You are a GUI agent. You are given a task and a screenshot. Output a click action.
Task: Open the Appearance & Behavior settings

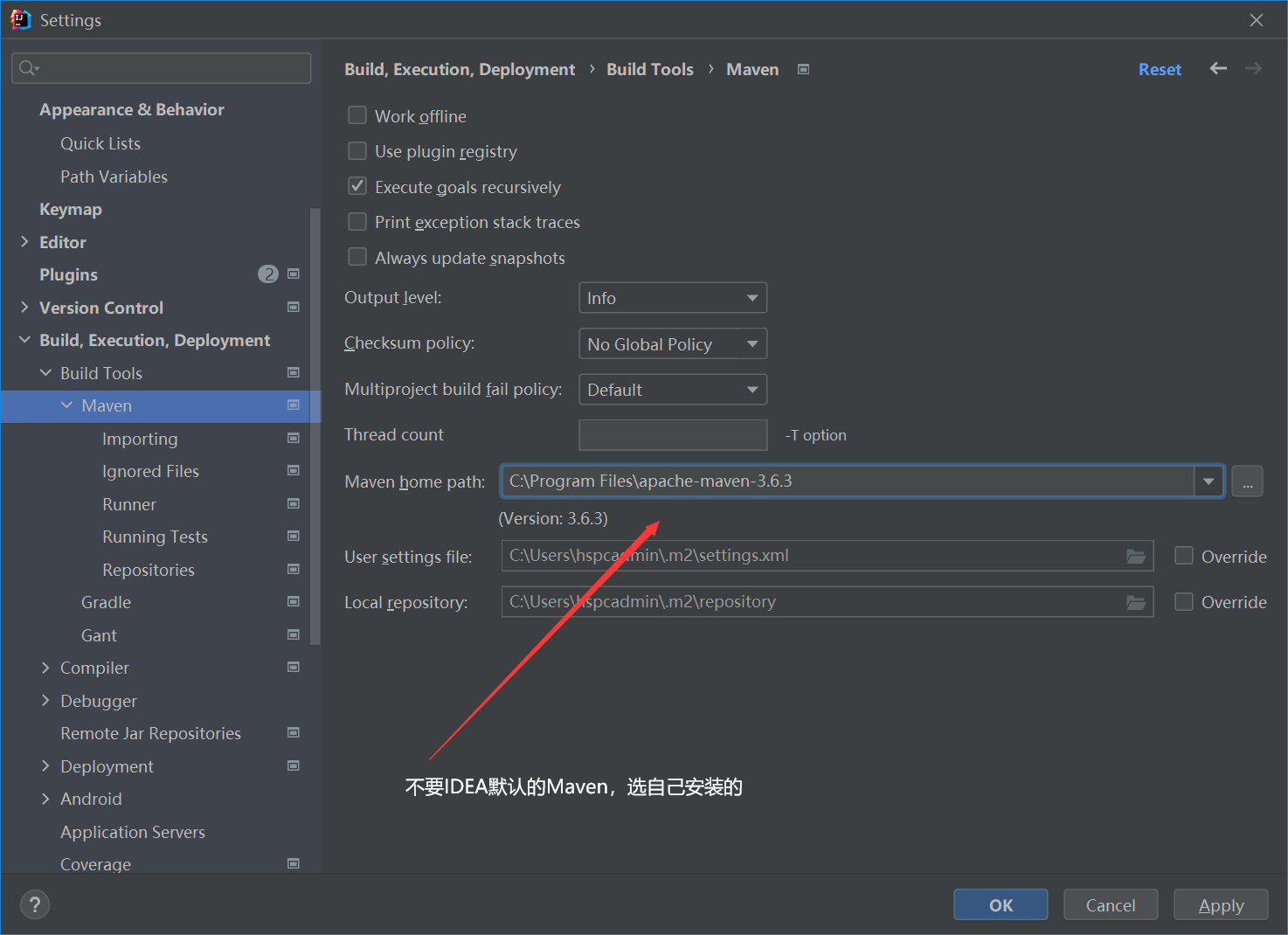[x=132, y=109]
